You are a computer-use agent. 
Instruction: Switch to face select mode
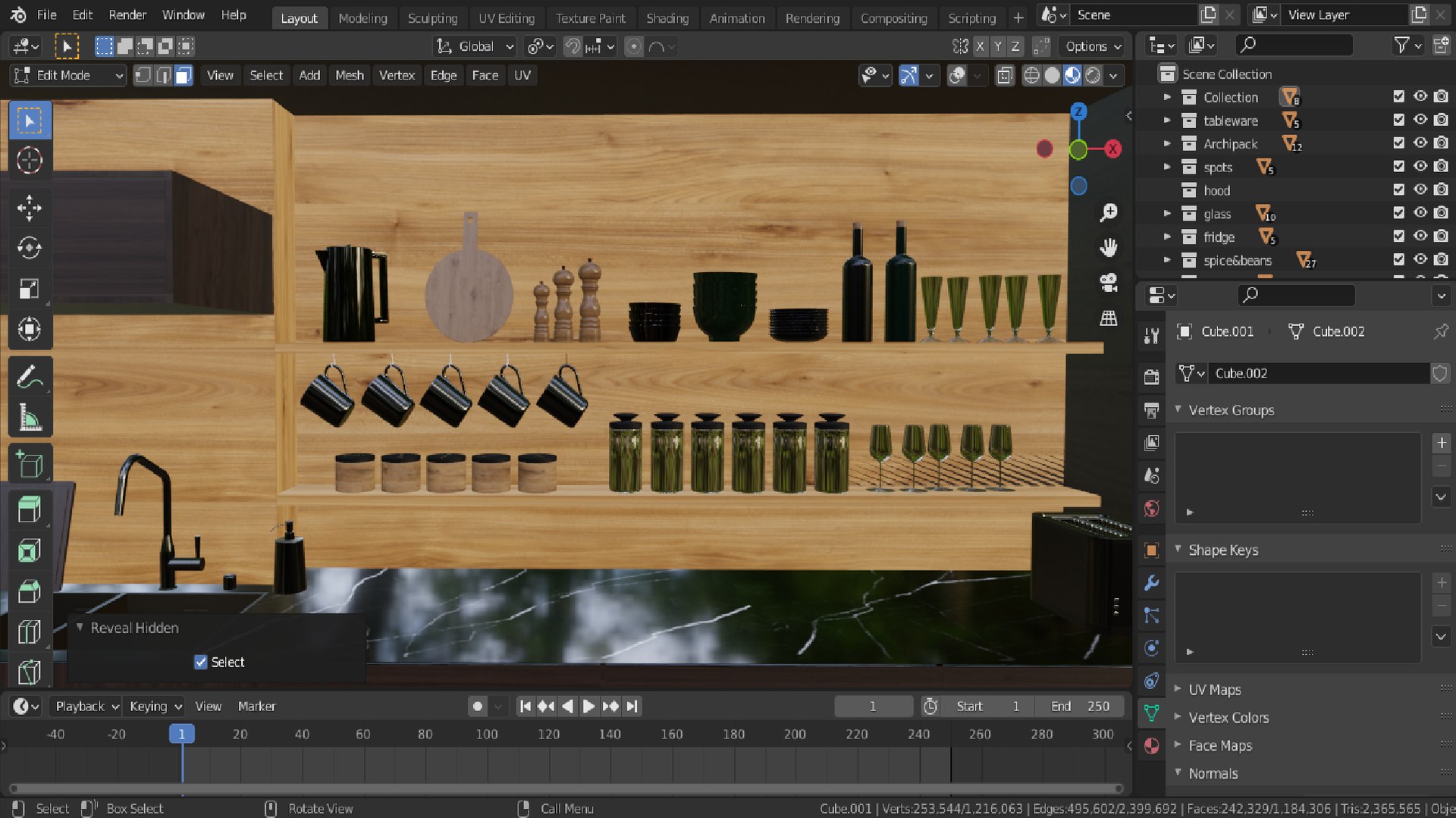tap(184, 75)
